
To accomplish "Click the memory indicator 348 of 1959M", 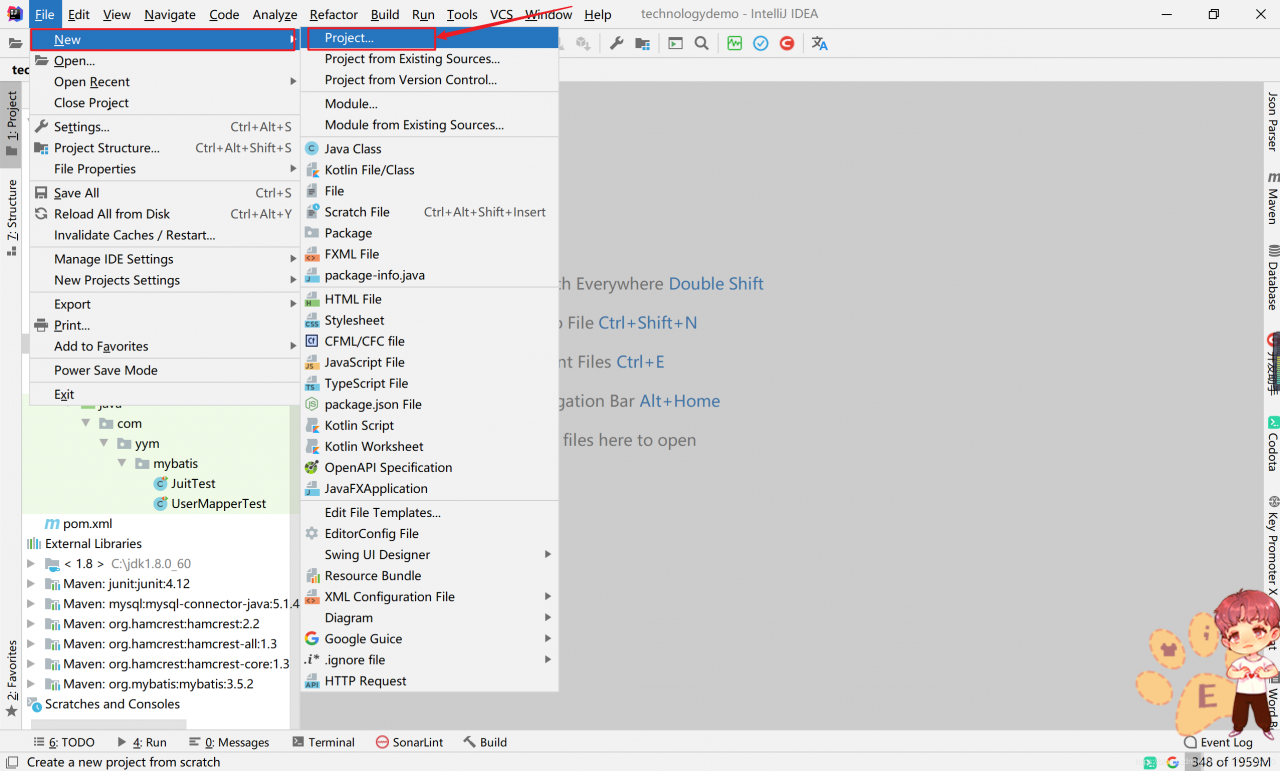I will pos(1230,762).
